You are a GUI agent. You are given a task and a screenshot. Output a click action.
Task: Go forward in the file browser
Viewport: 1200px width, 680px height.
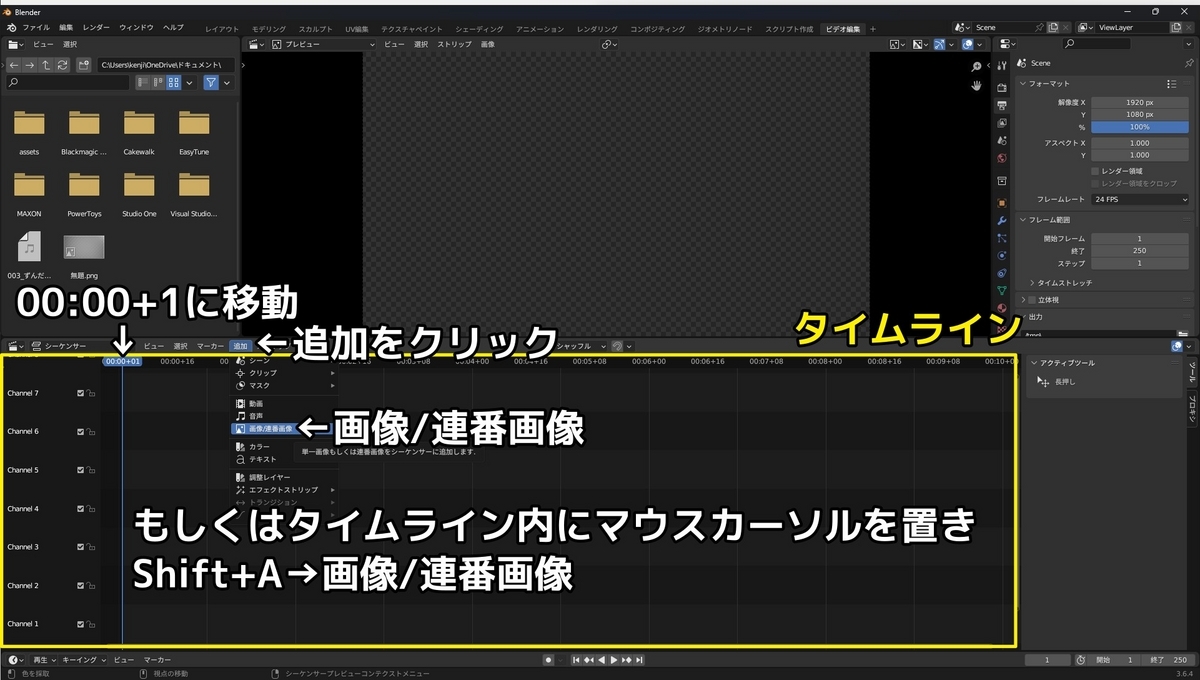point(30,65)
